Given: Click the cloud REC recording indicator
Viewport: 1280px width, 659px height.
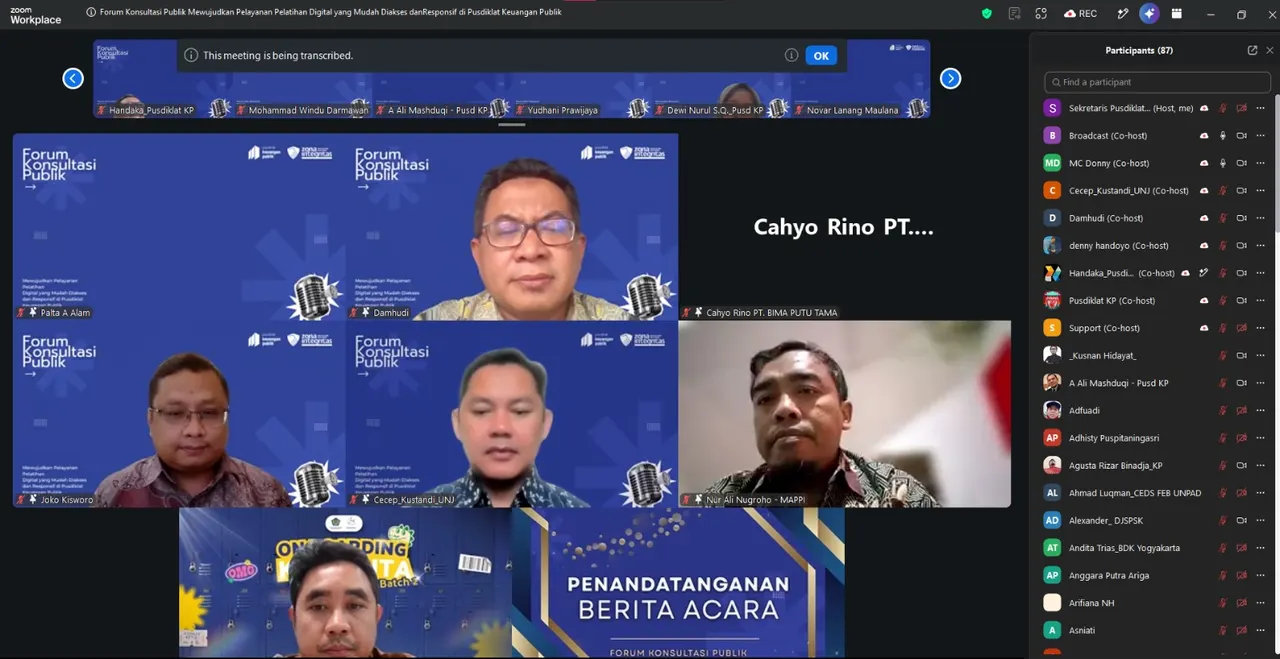Looking at the screenshot, I should coord(1080,13).
